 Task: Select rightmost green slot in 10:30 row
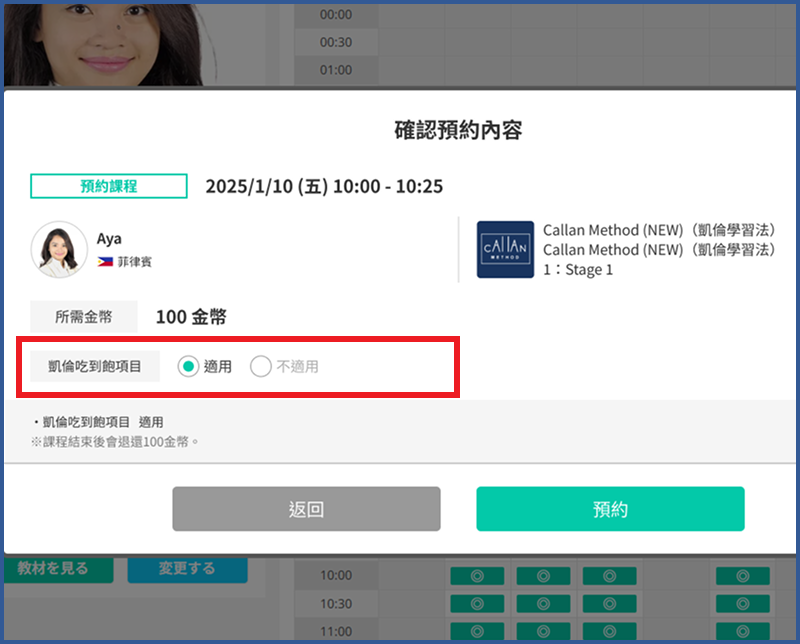tap(742, 604)
